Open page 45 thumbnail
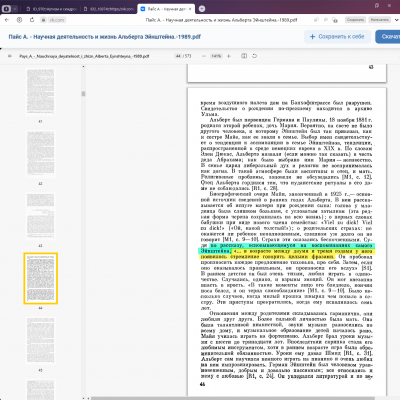Screen dimensions: 400x400 point(40,341)
